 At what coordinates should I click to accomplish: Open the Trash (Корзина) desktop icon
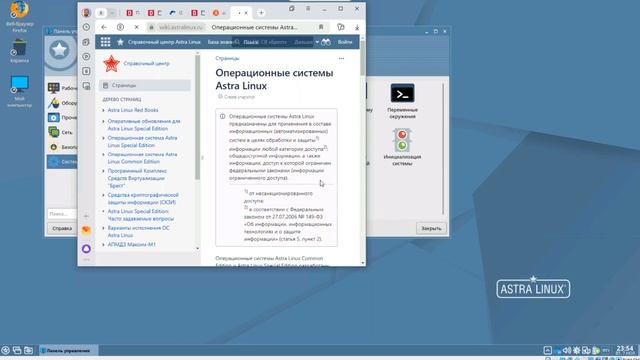(x=19, y=51)
